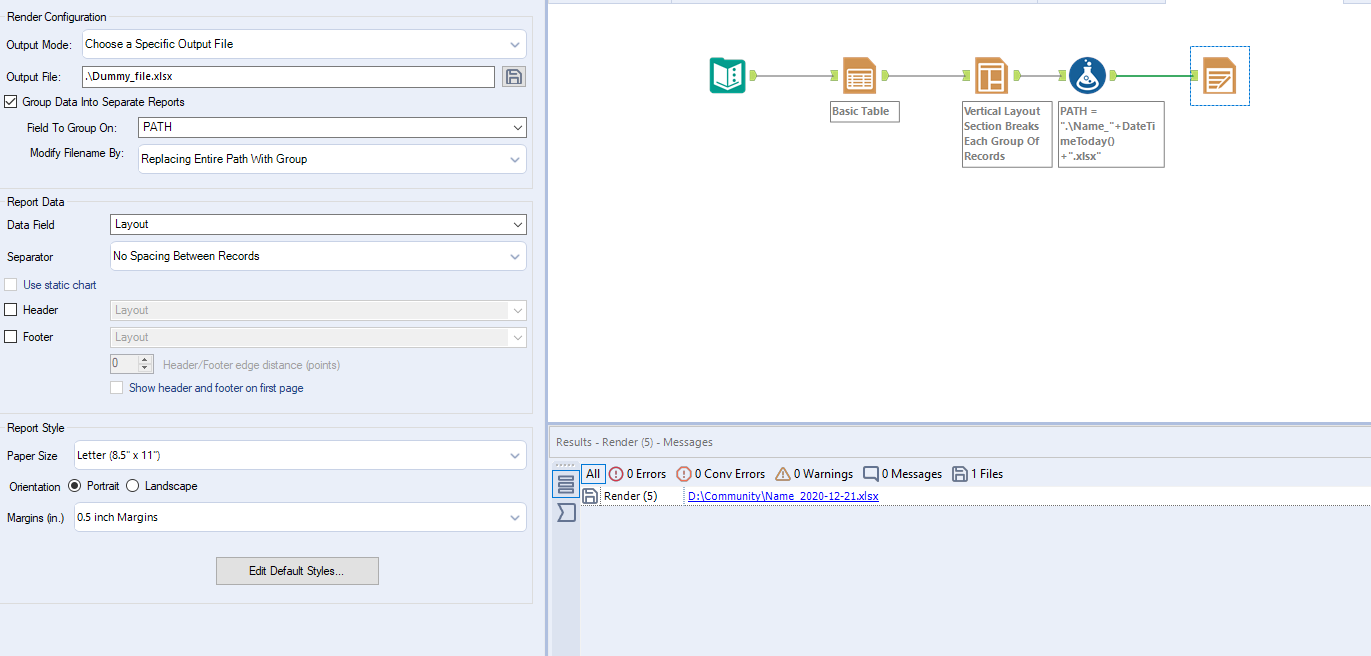The height and width of the screenshot is (656, 1371).
Task: Open the Paper Size dropdown
Action: tap(300, 455)
